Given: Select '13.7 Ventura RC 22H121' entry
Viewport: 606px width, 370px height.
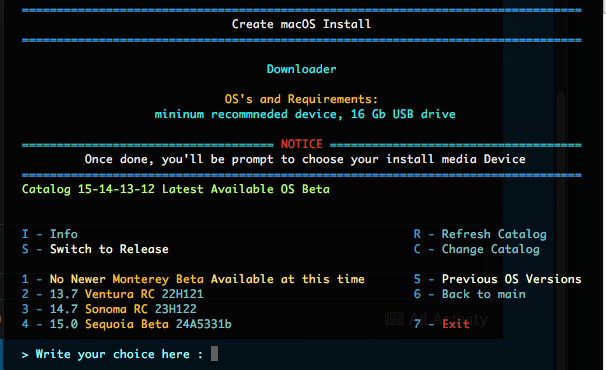Looking at the screenshot, I should point(112,294).
